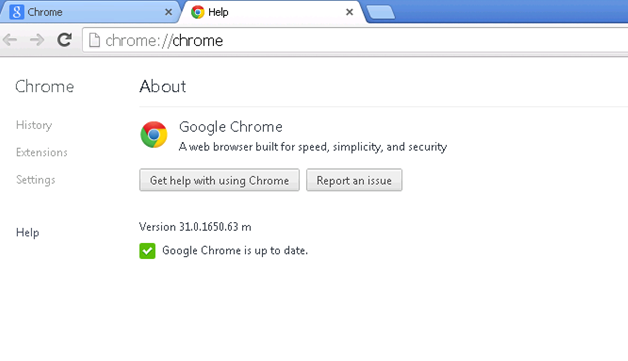Open a new tab
628x361 pixels.
click(x=381, y=12)
